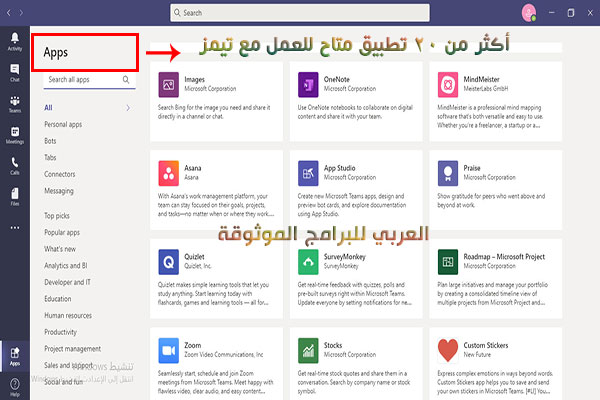Viewport: 600px width, 400px height.
Task: Click the Zoom app title
Action: pyautogui.click(x=192, y=345)
